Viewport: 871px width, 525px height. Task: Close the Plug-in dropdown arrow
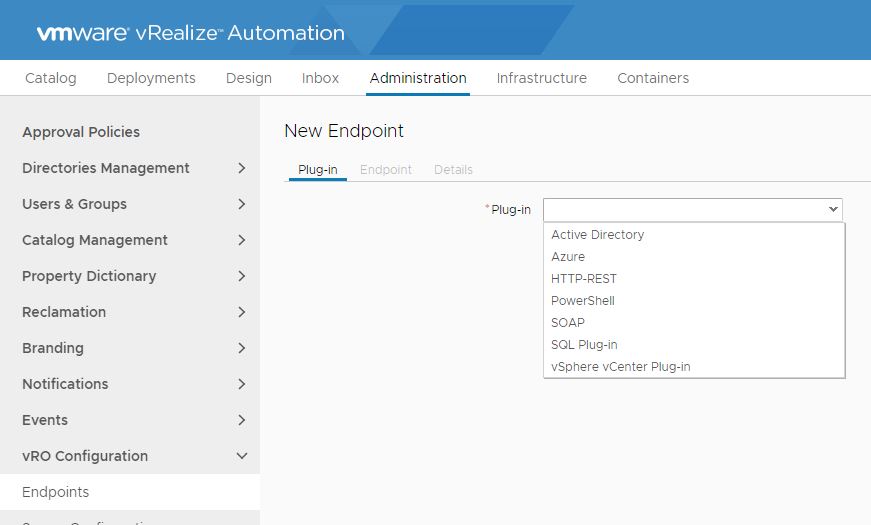[x=833, y=209]
